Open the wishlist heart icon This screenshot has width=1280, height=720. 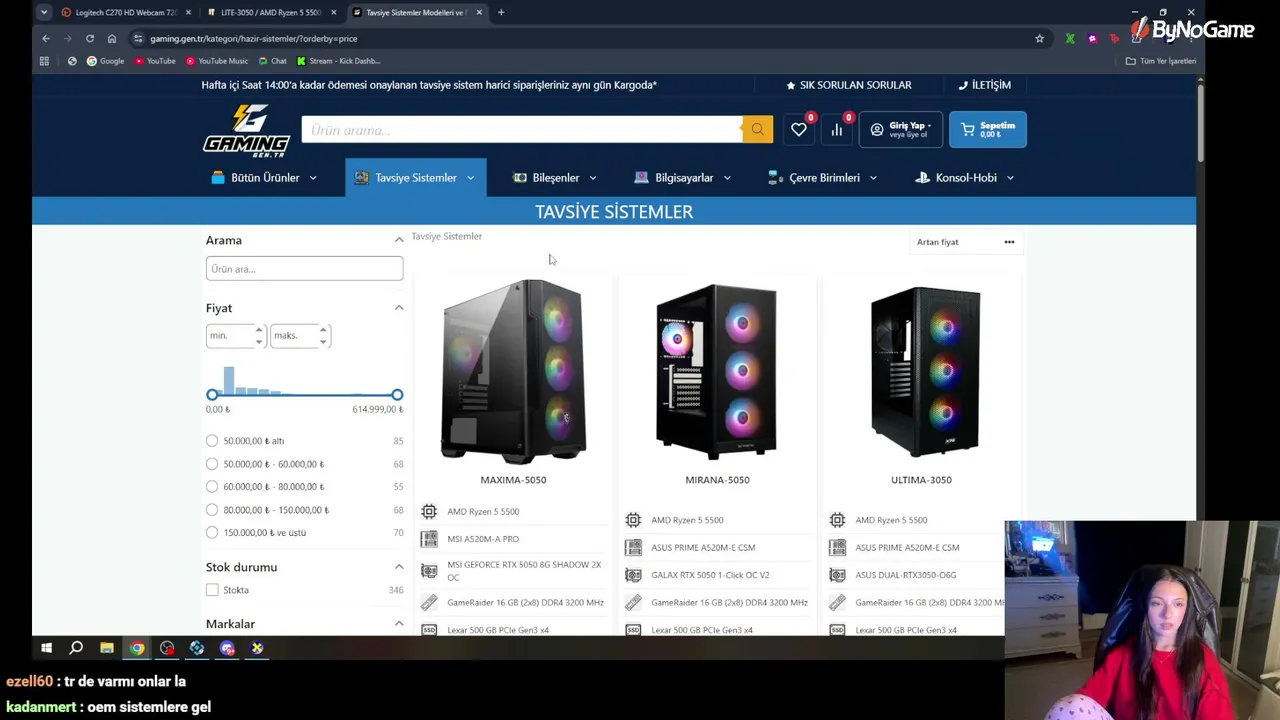(799, 130)
